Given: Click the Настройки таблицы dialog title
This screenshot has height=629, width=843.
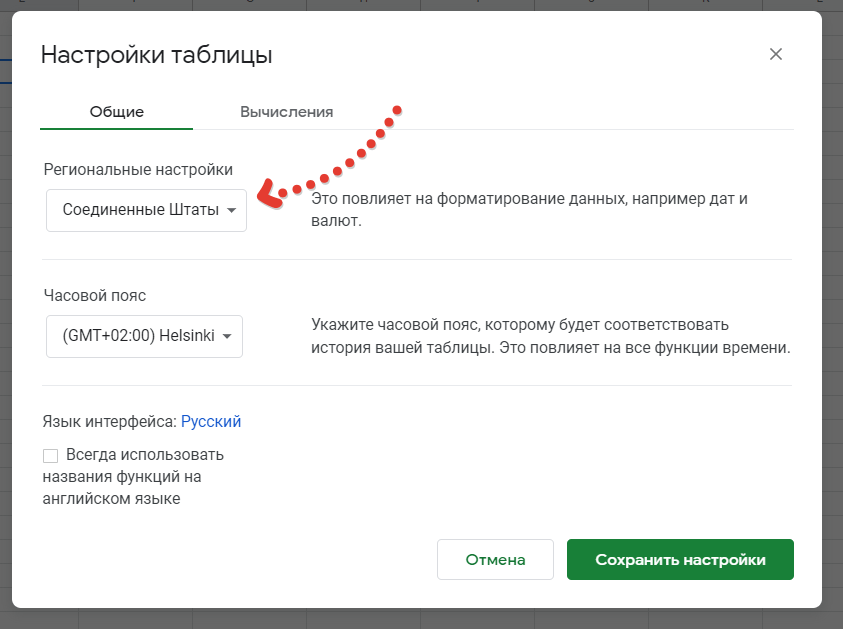Looking at the screenshot, I should pyautogui.click(x=156, y=55).
